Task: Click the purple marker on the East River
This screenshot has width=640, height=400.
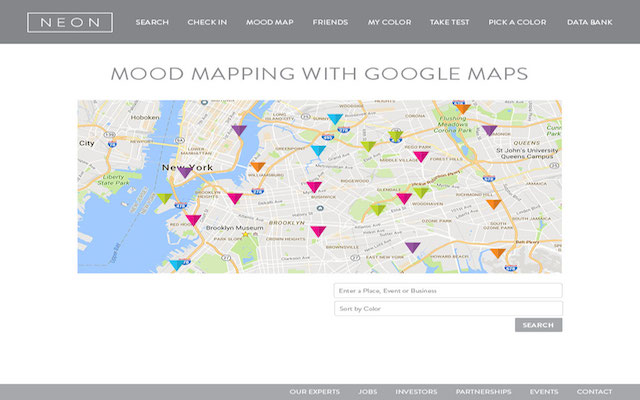Action: [x=239, y=131]
